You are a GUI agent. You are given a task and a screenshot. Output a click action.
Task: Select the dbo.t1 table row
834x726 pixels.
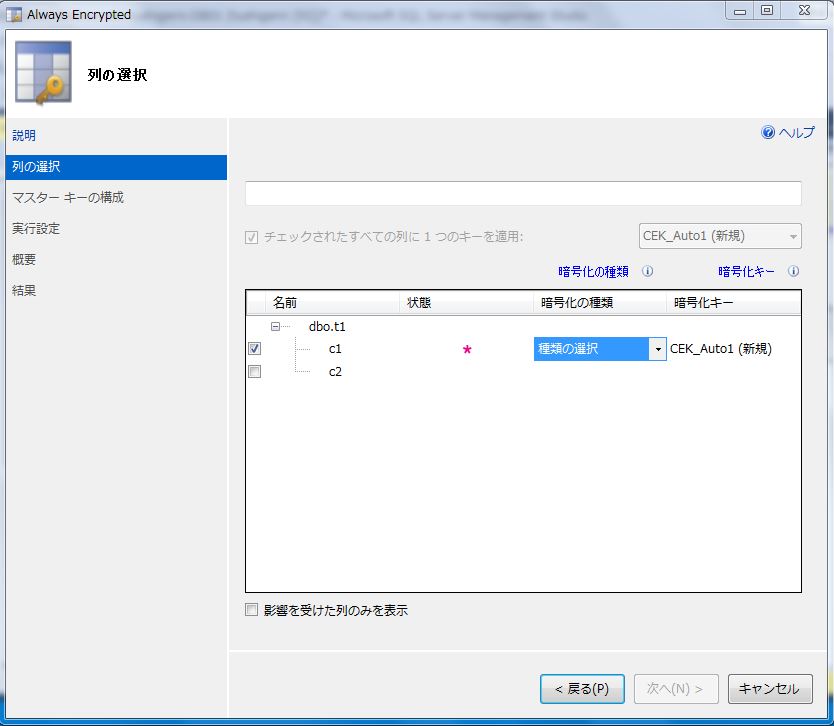pos(327,327)
